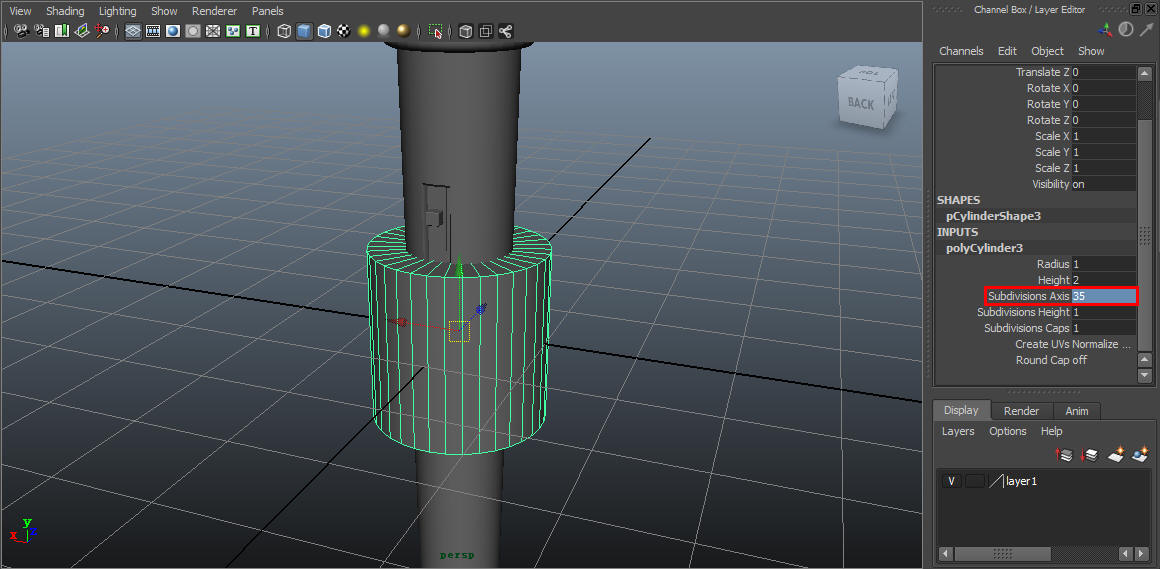Click the Scale Y value field

[1103, 152]
